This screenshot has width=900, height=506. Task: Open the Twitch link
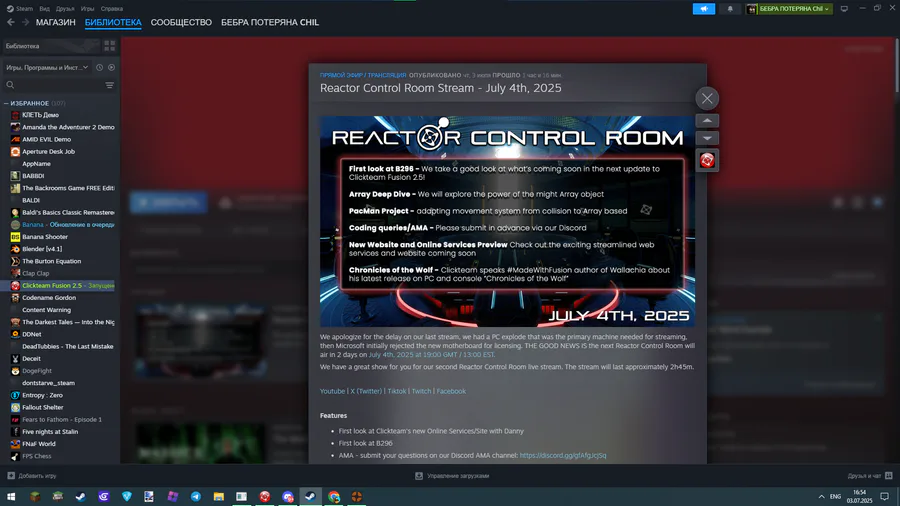(x=421, y=391)
